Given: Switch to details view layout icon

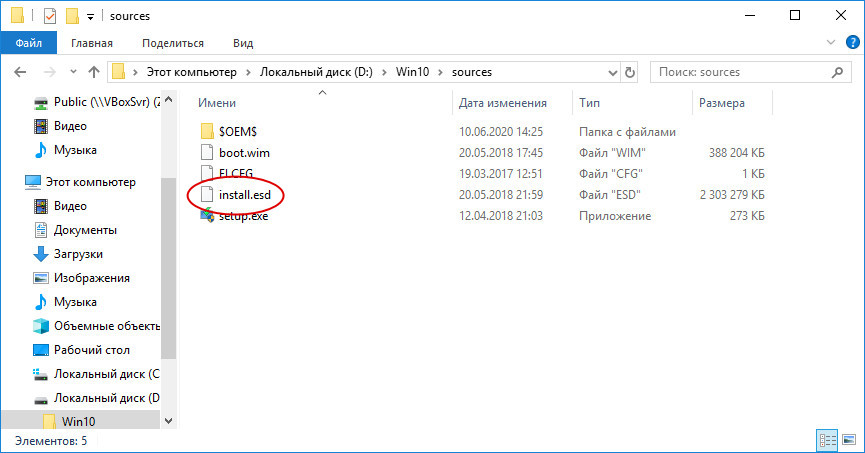Looking at the screenshot, I should [x=827, y=440].
